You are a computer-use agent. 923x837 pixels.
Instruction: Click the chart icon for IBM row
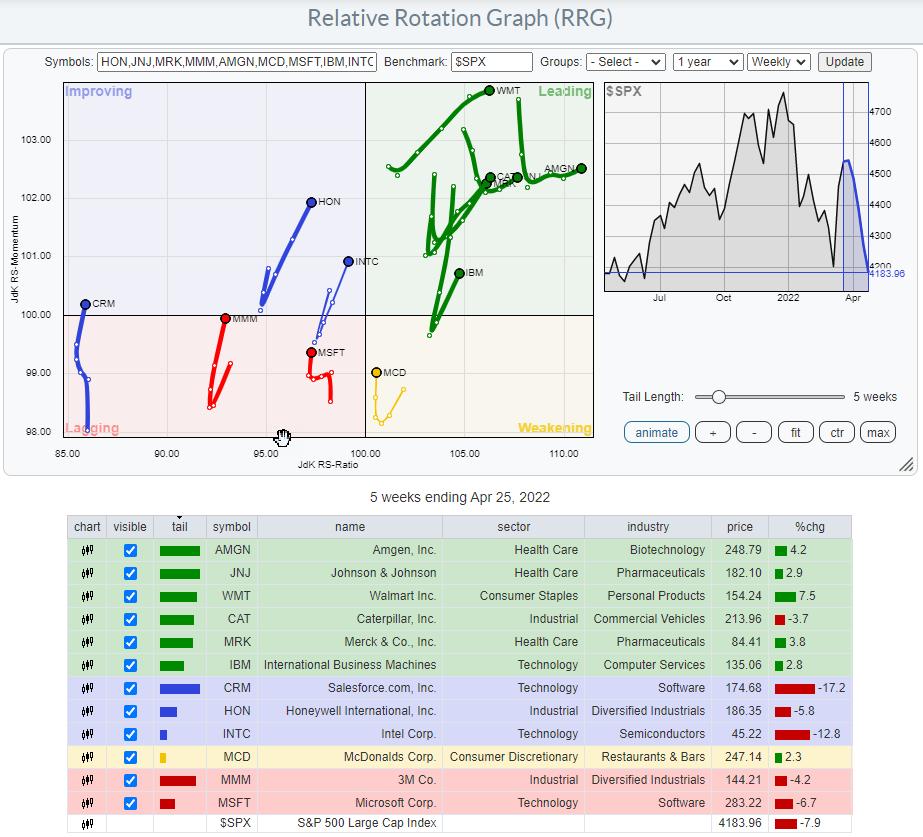87,665
